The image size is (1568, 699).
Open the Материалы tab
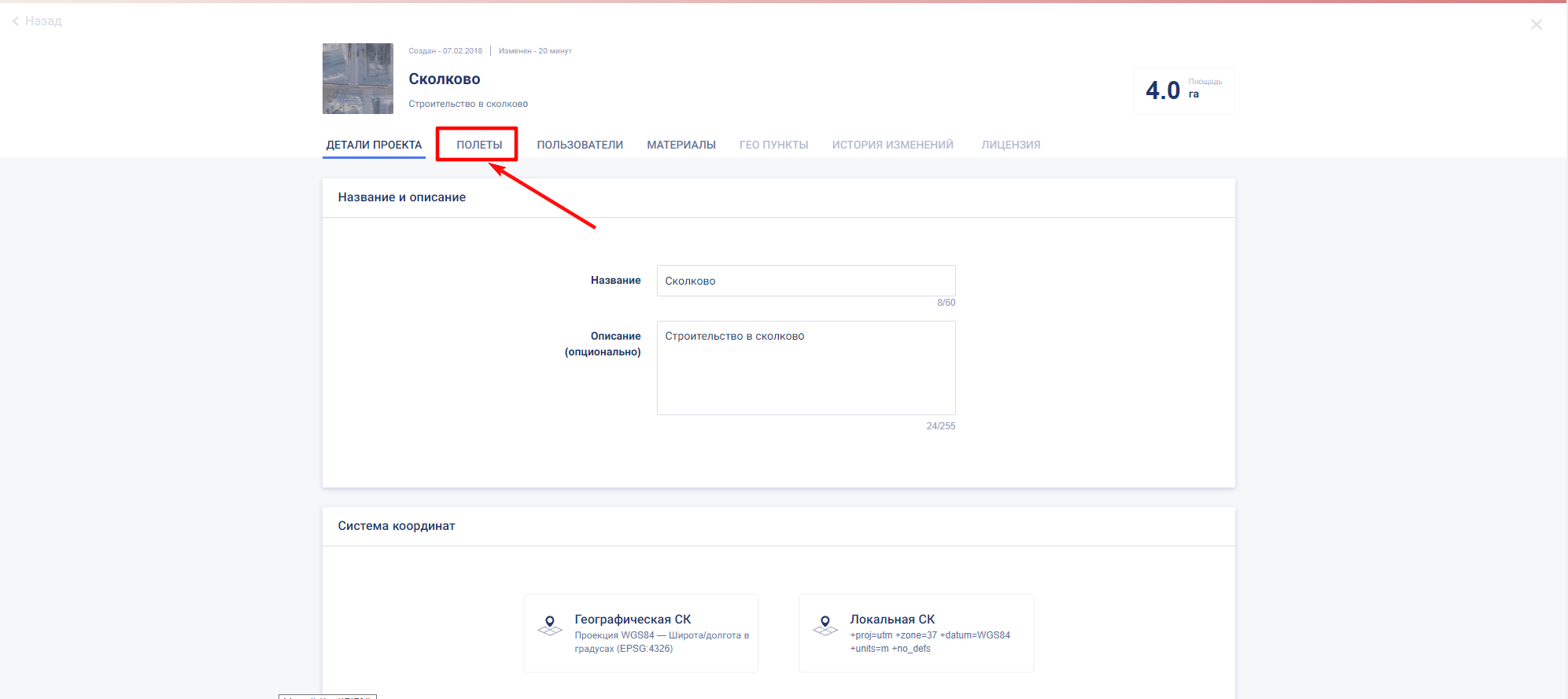click(681, 145)
